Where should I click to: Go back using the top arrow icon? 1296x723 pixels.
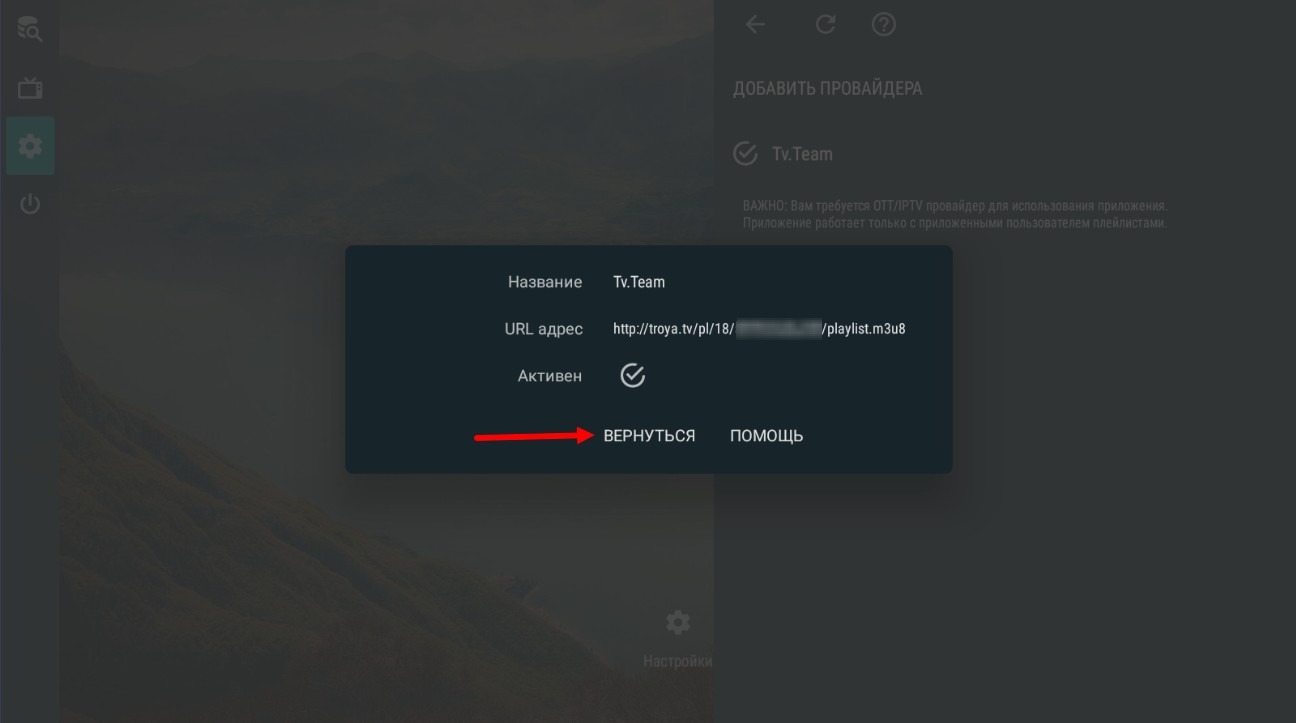755,24
